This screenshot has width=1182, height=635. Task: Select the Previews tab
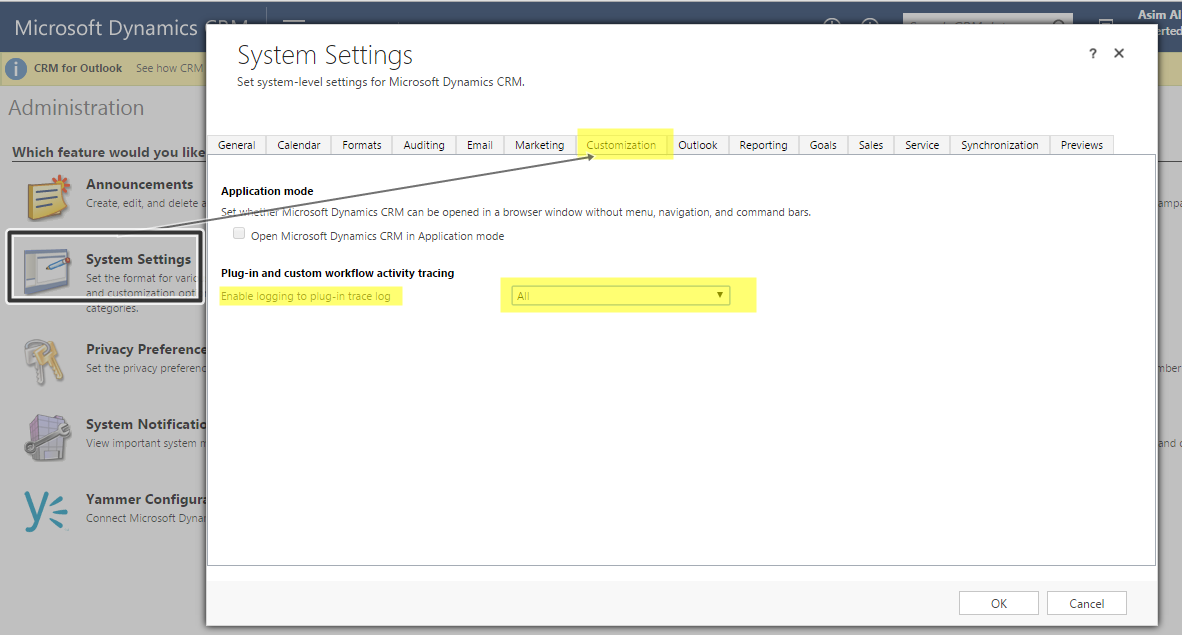1081,145
